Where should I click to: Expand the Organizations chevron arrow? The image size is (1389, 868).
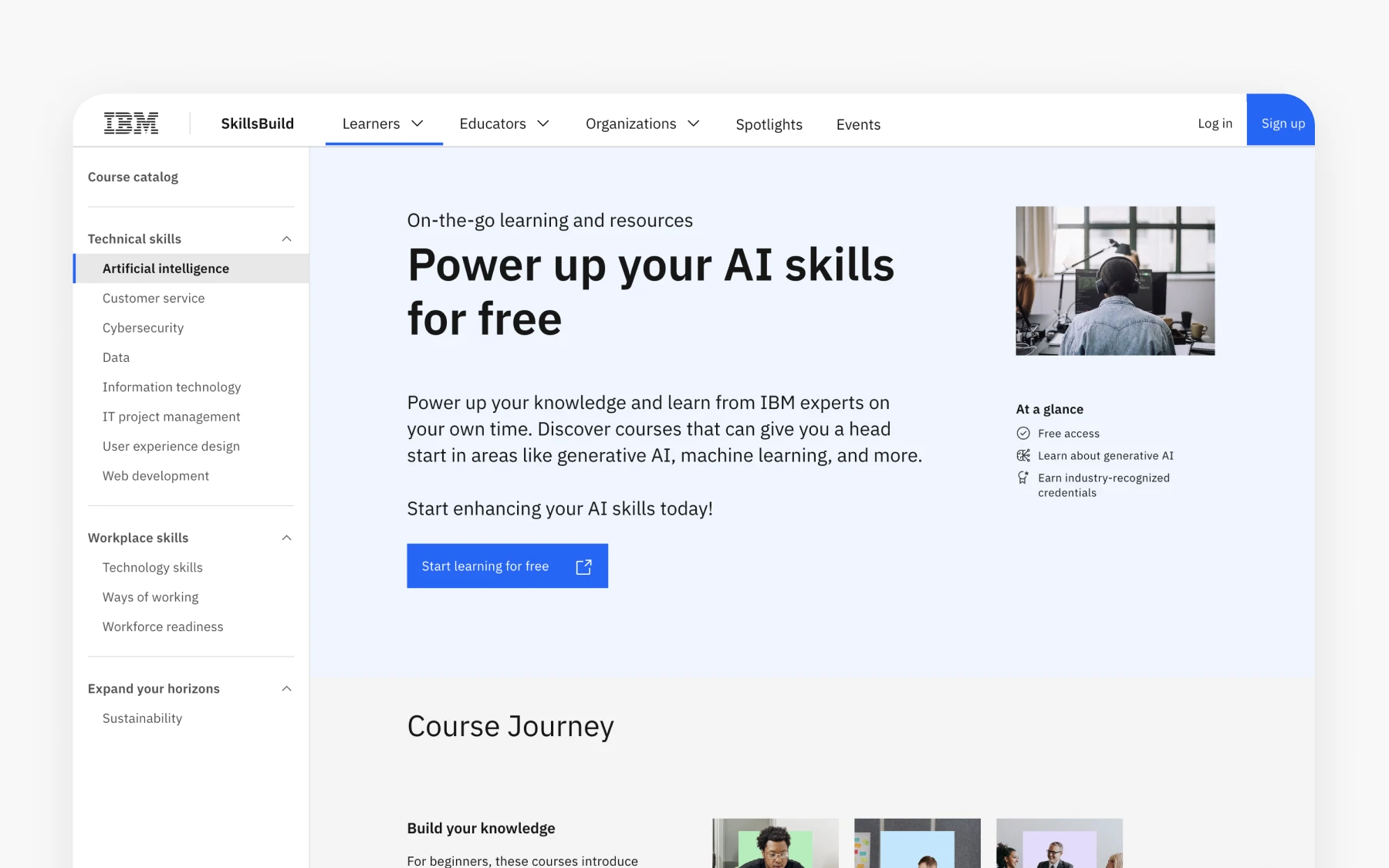pyautogui.click(x=694, y=123)
